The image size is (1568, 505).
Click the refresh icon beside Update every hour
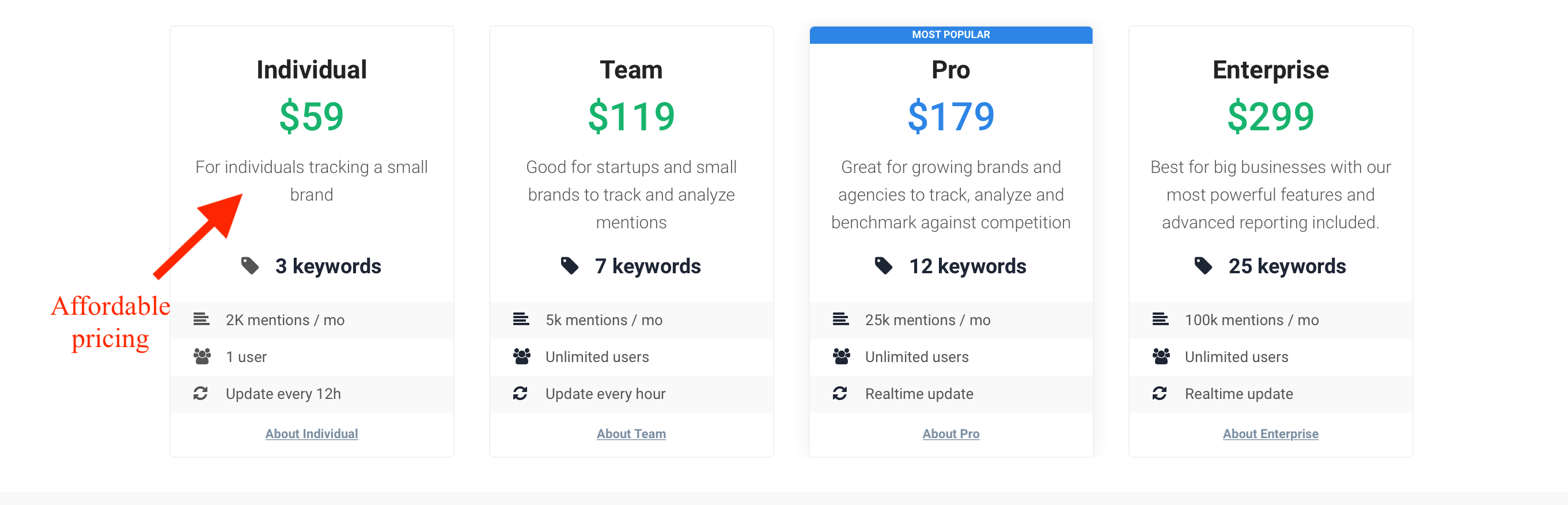coord(520,394)
